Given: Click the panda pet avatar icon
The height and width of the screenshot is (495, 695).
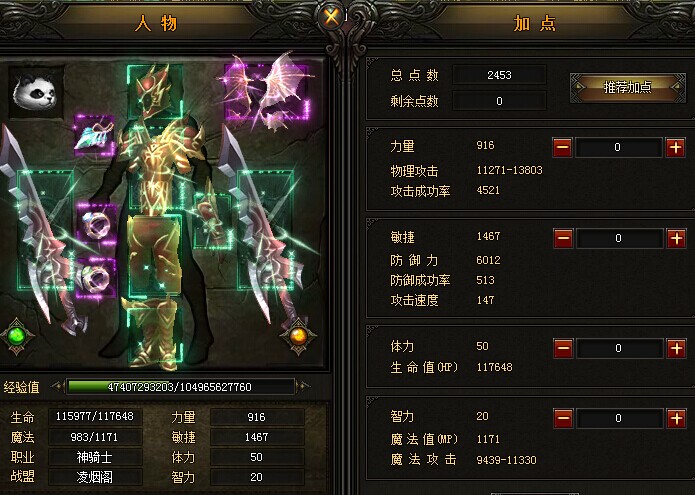Looking at the screenshot, I should point(36,92).
